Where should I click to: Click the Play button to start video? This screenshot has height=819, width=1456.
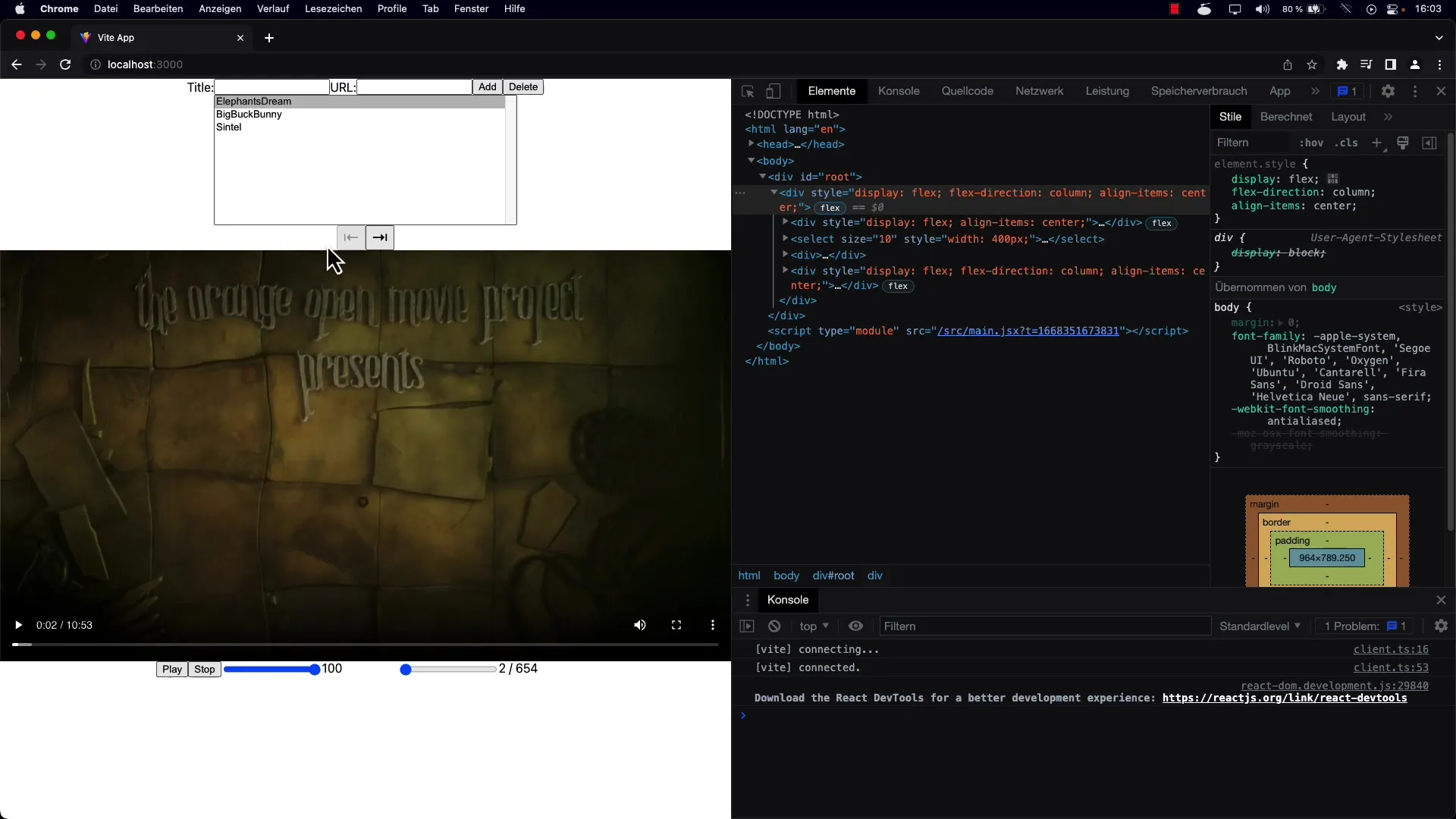coord(172,668)
